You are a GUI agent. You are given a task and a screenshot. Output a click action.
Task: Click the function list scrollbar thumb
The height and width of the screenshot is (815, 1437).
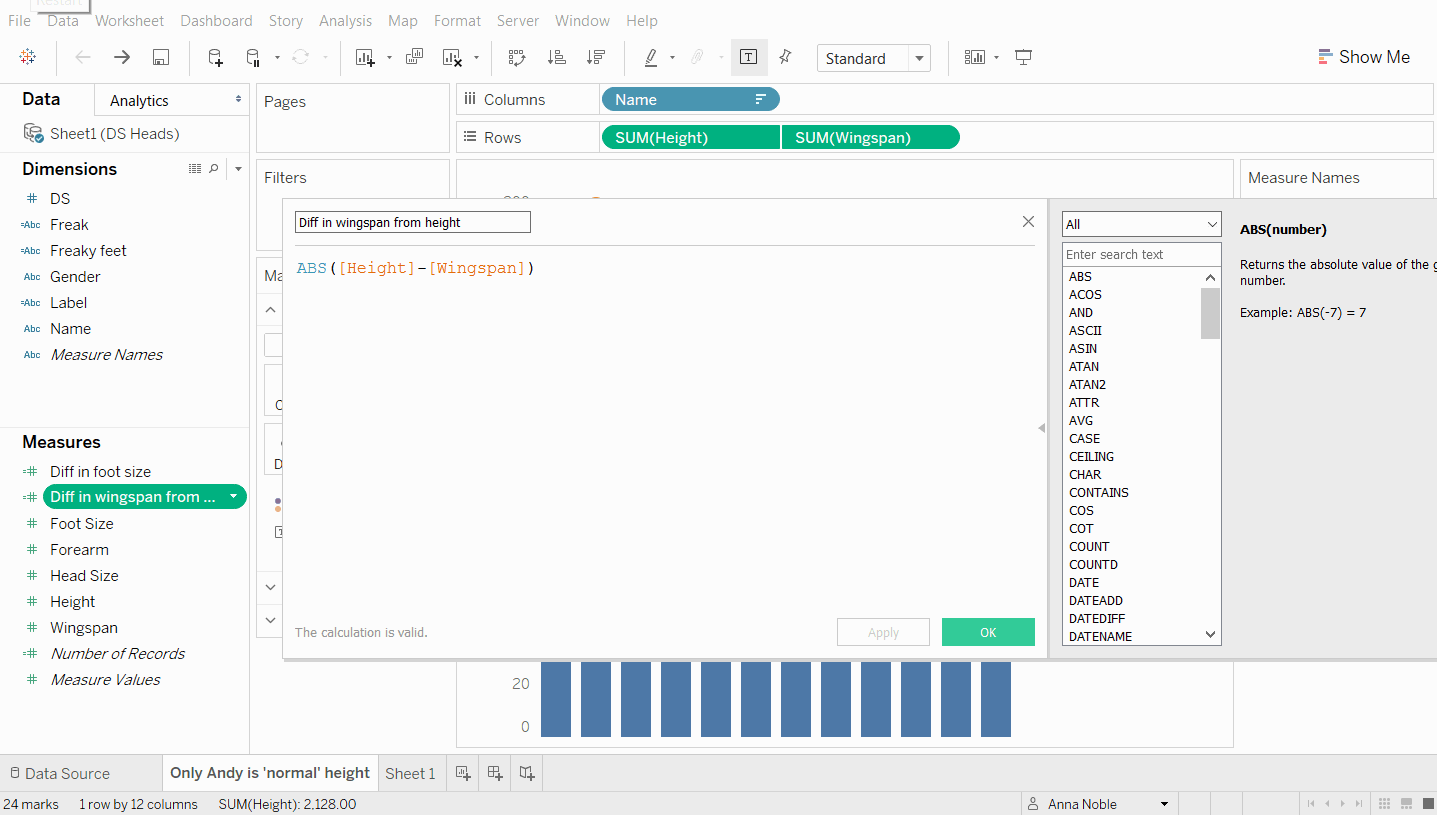[x=1210, y=313]
